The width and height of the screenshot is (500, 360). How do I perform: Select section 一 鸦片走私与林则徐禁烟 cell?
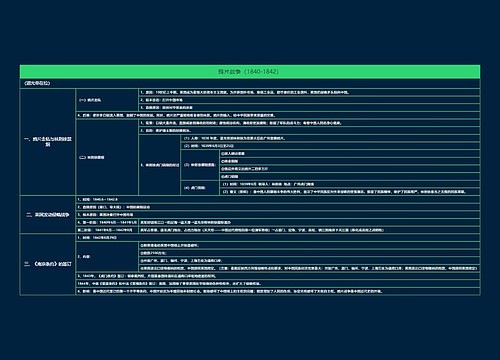pos(48,142)
